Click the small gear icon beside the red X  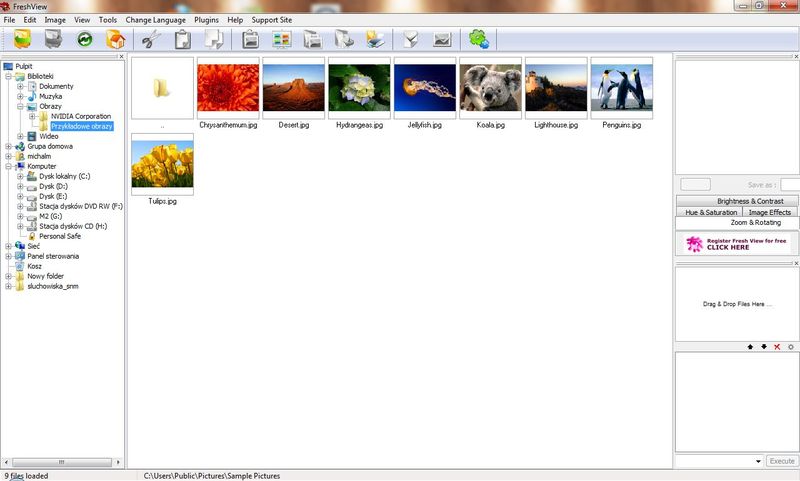(791, 347)
